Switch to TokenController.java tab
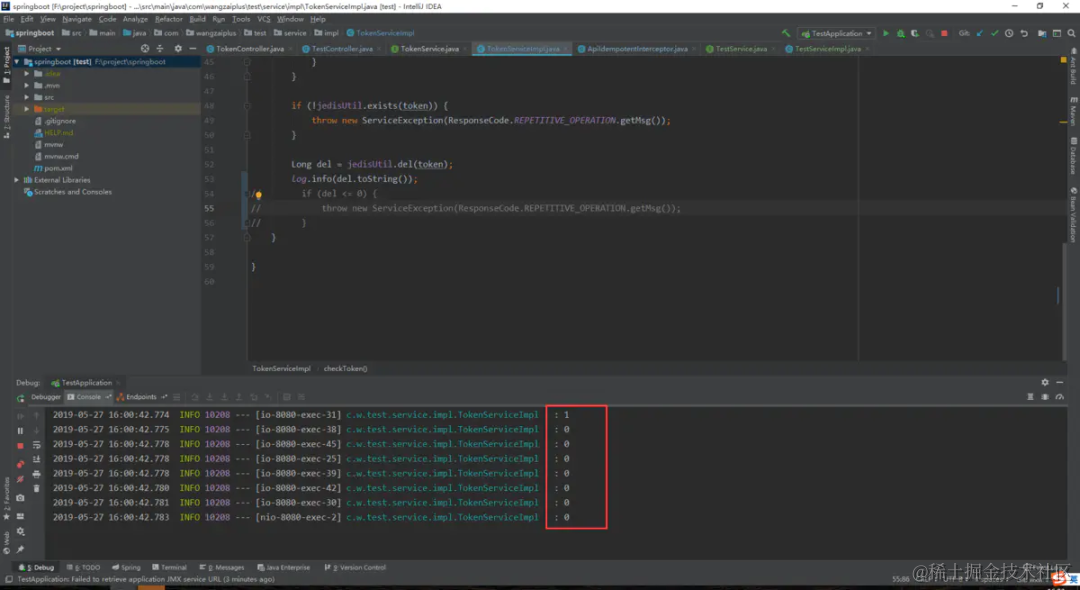Image resolution: width=1080 pixels, height=590 pixels. click(x=249, y=49)
